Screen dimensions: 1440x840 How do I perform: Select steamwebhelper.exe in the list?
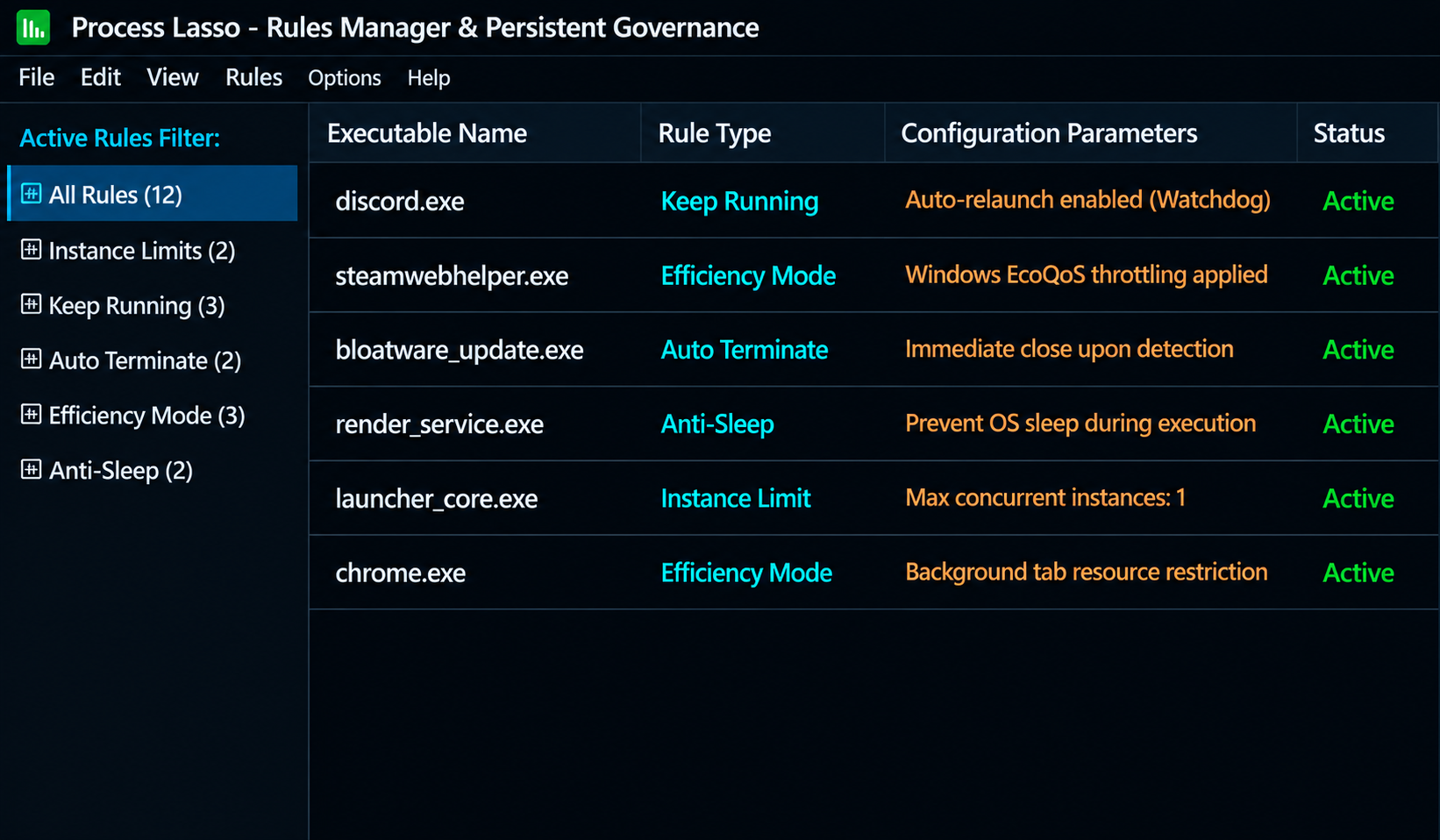(452, 276)
